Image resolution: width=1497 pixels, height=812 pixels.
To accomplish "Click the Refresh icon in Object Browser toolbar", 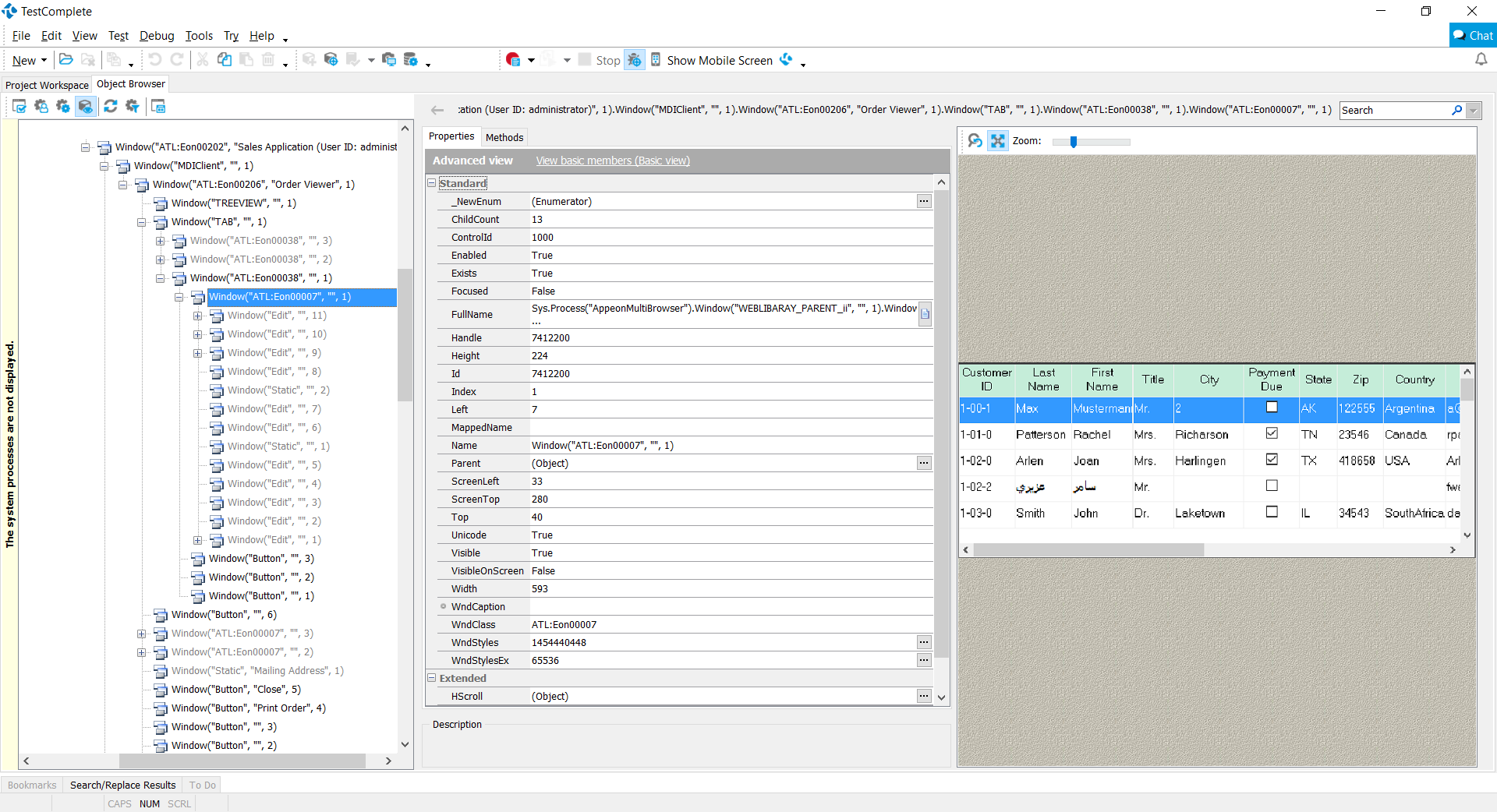I will pyautogui.click(x=110, y=107).
